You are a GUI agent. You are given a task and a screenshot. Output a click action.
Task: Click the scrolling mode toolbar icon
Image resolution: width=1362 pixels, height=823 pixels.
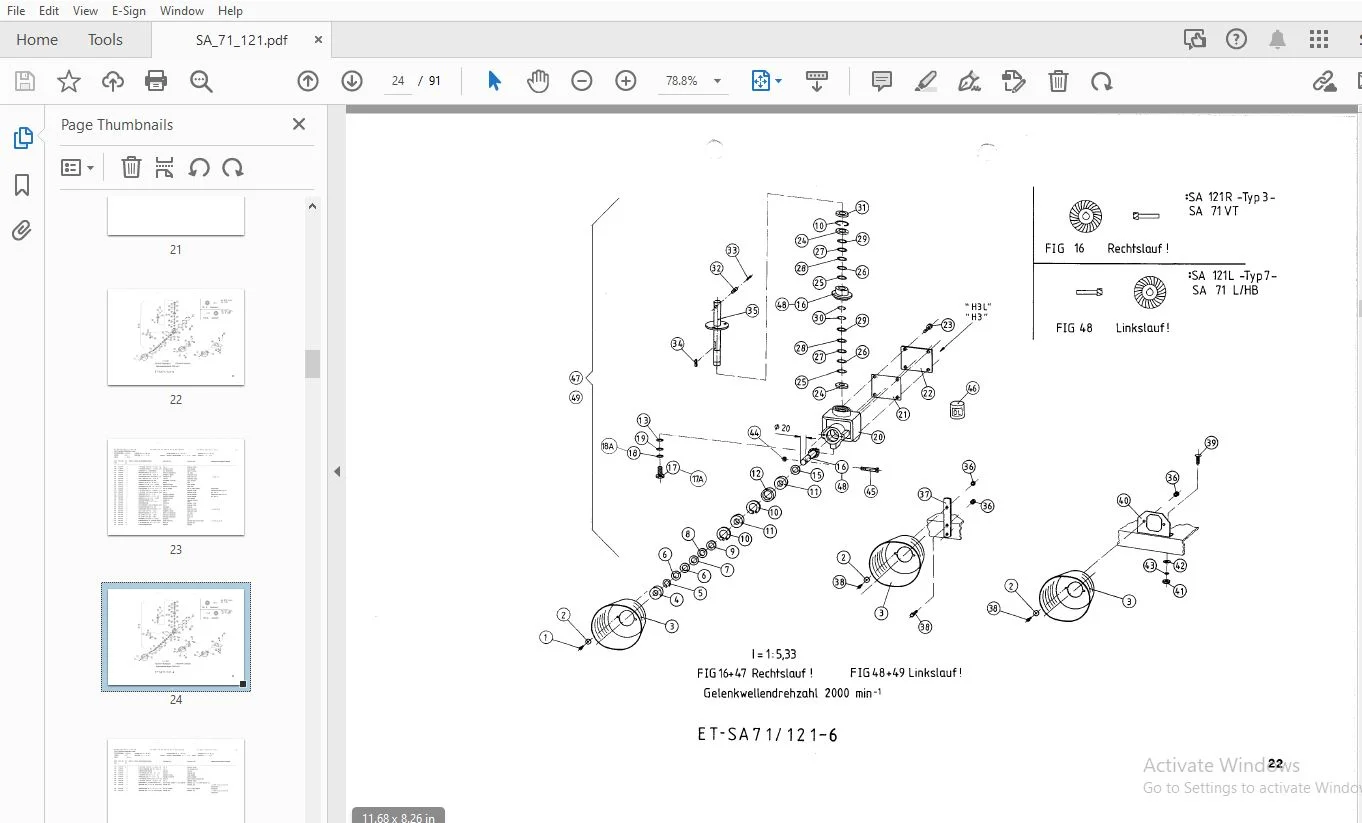click(x=817, y=82)
